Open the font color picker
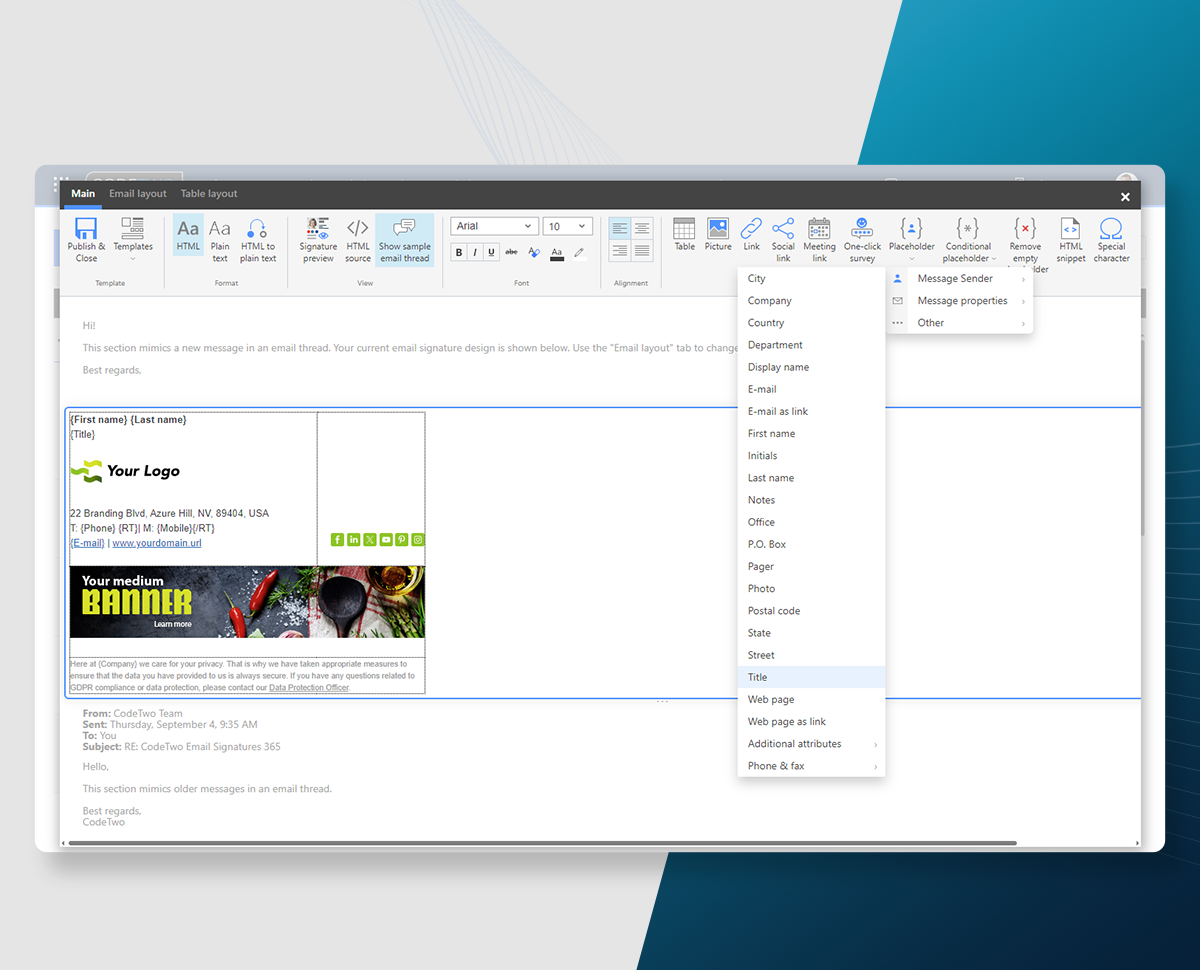 pyautogui.click(x=556, y=254)
